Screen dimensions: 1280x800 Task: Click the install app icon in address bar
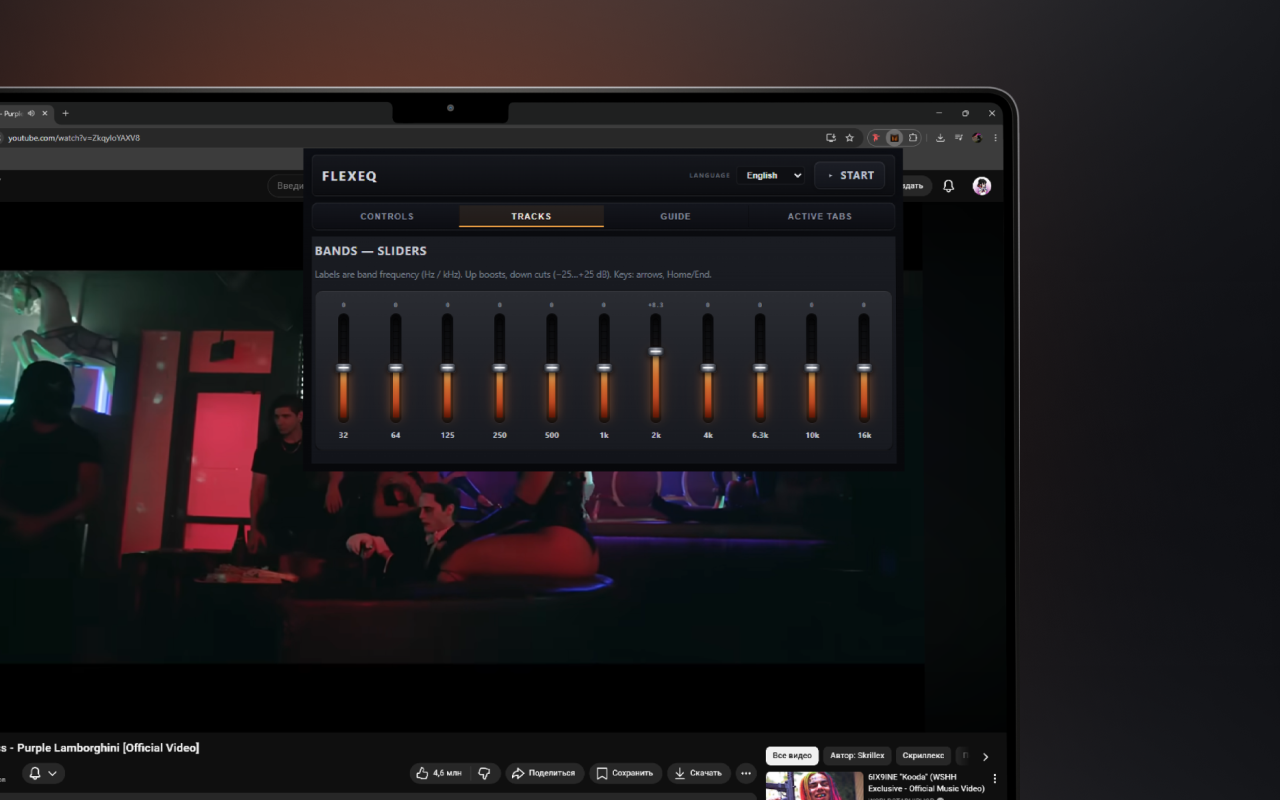(x=831, y=138)
